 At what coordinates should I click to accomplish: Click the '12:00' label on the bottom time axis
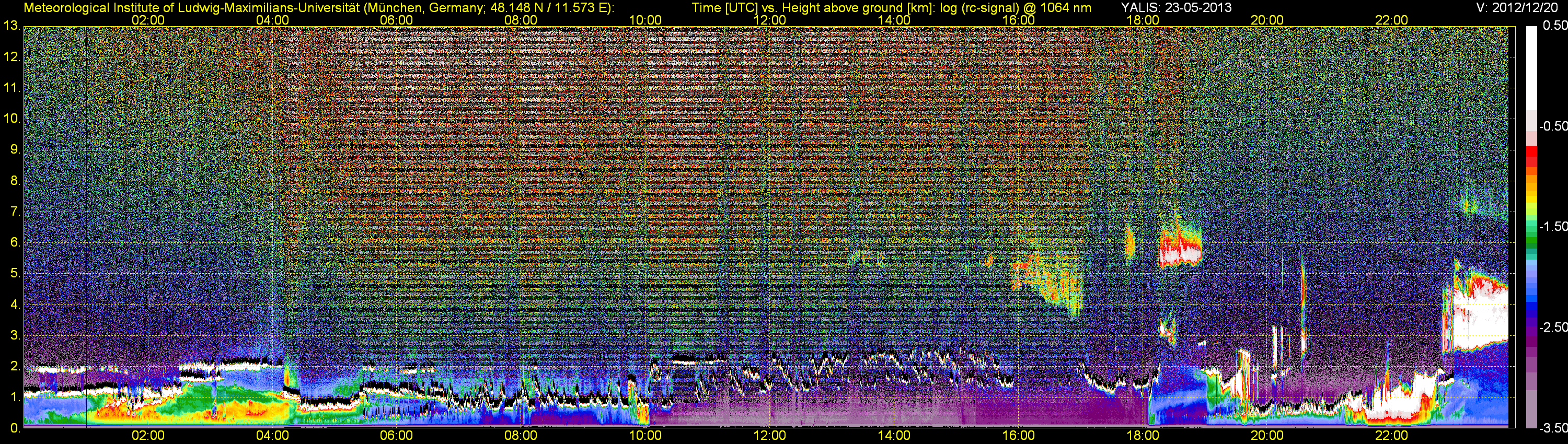pos(769,436)
